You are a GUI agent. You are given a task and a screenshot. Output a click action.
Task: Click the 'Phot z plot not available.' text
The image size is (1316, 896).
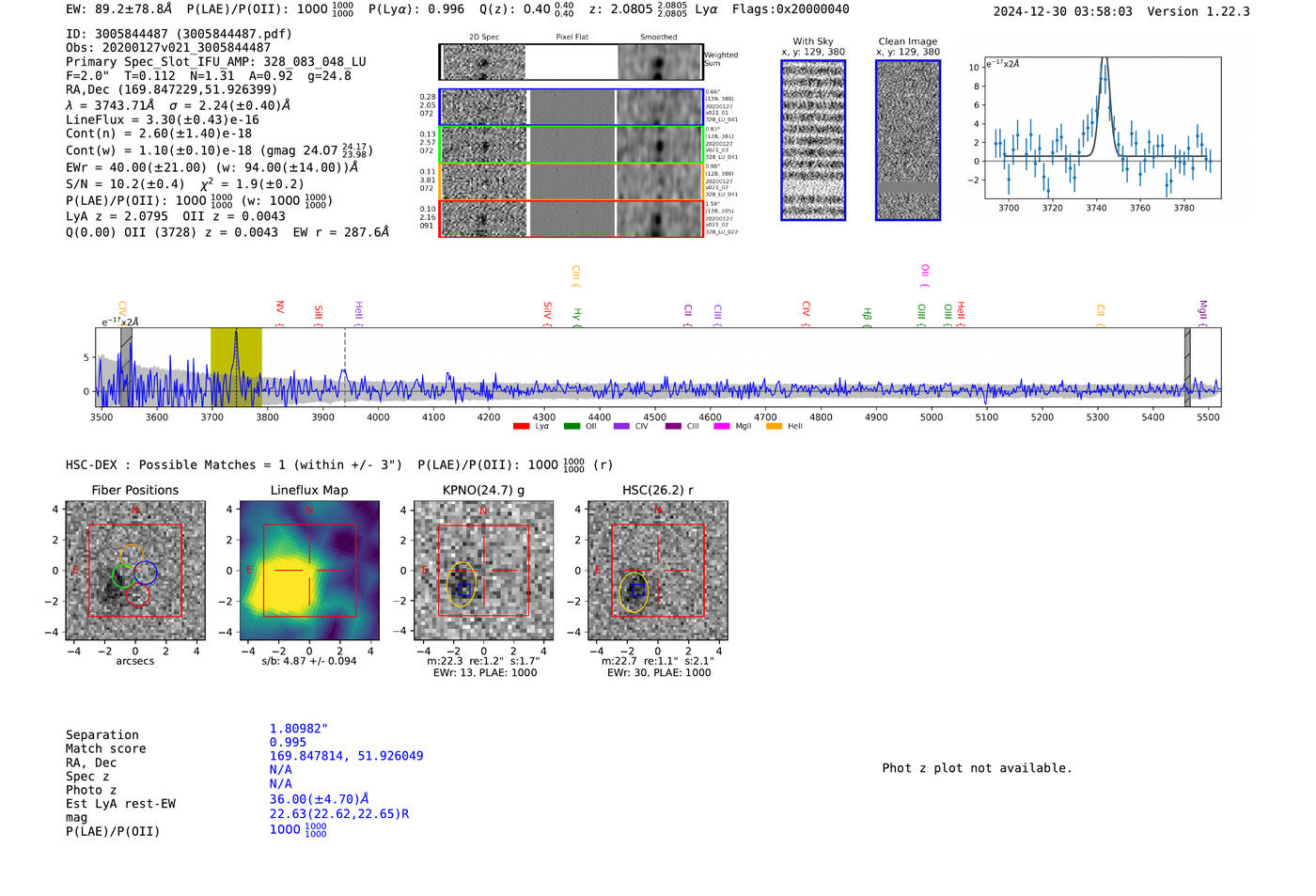(977, 768)
